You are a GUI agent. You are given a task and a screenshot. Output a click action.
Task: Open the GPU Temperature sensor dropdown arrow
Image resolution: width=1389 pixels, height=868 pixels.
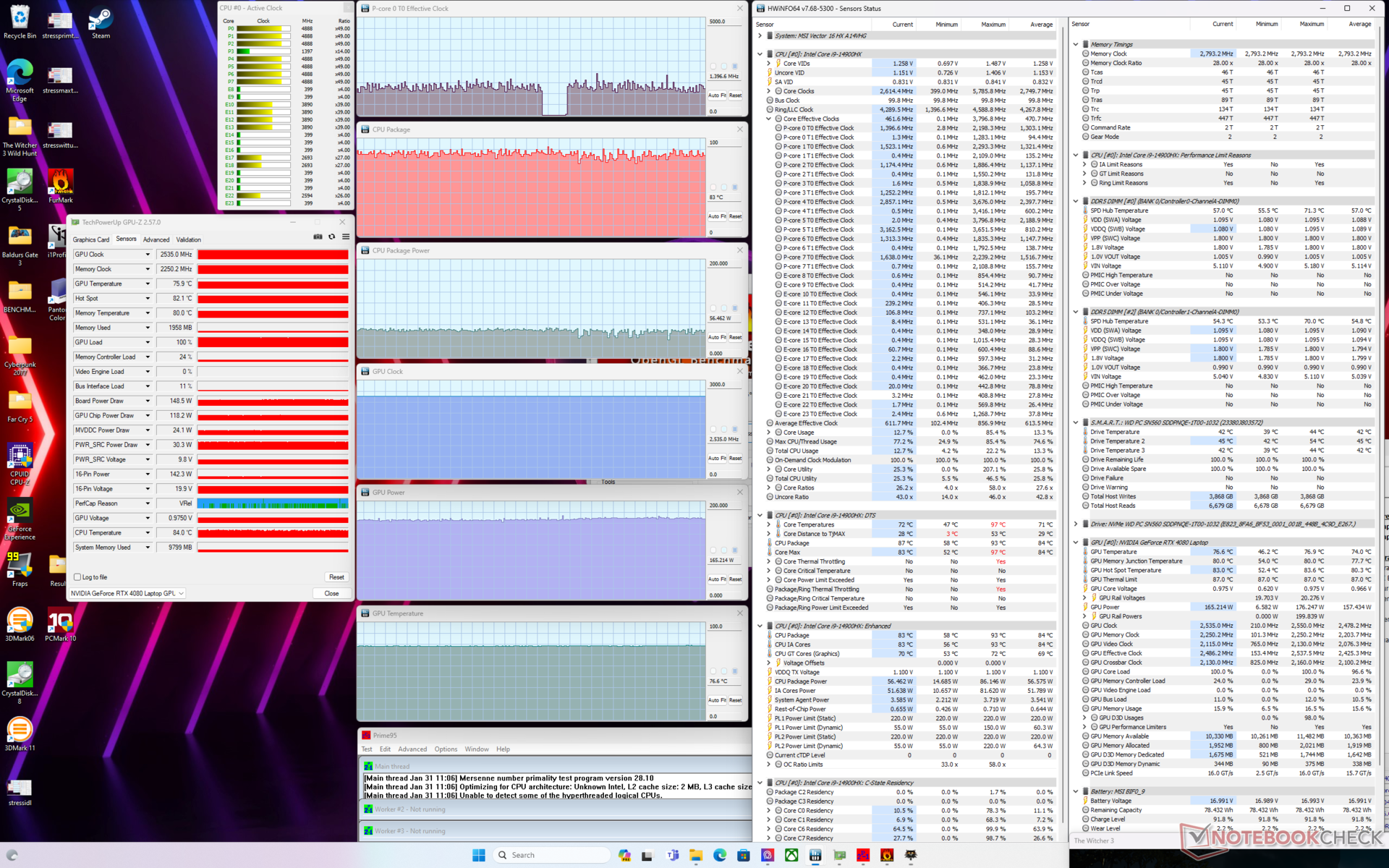coord(148,284)
